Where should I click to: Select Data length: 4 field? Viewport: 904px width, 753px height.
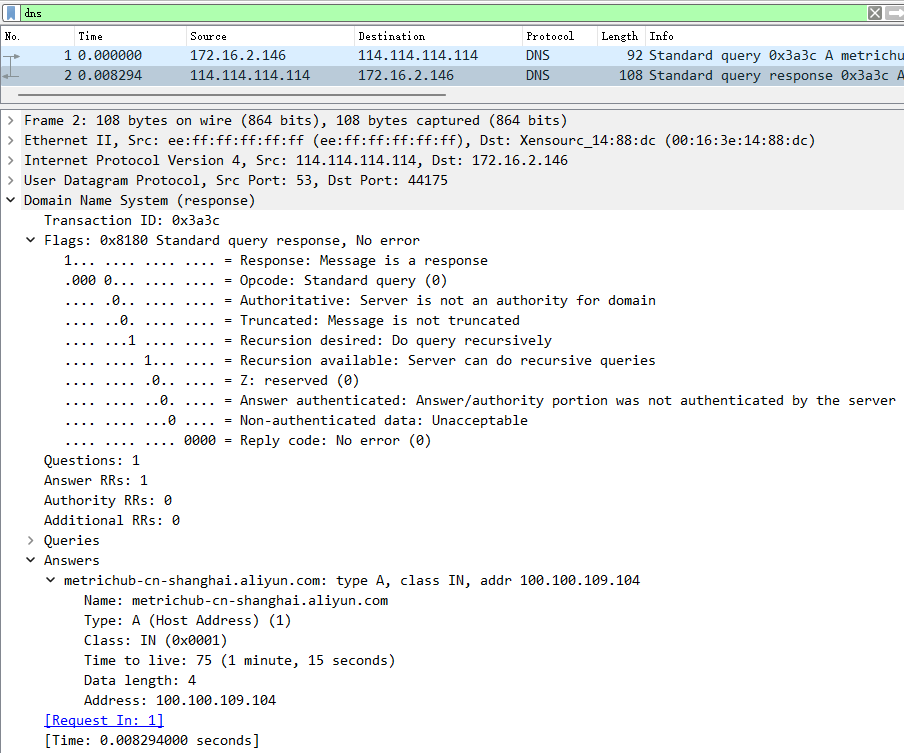(x=140, y=680)
